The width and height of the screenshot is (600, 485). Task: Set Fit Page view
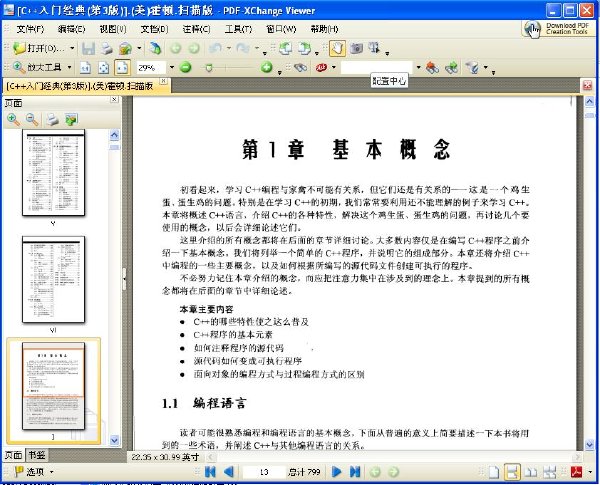pyautogui.click(x=104, y=68)
